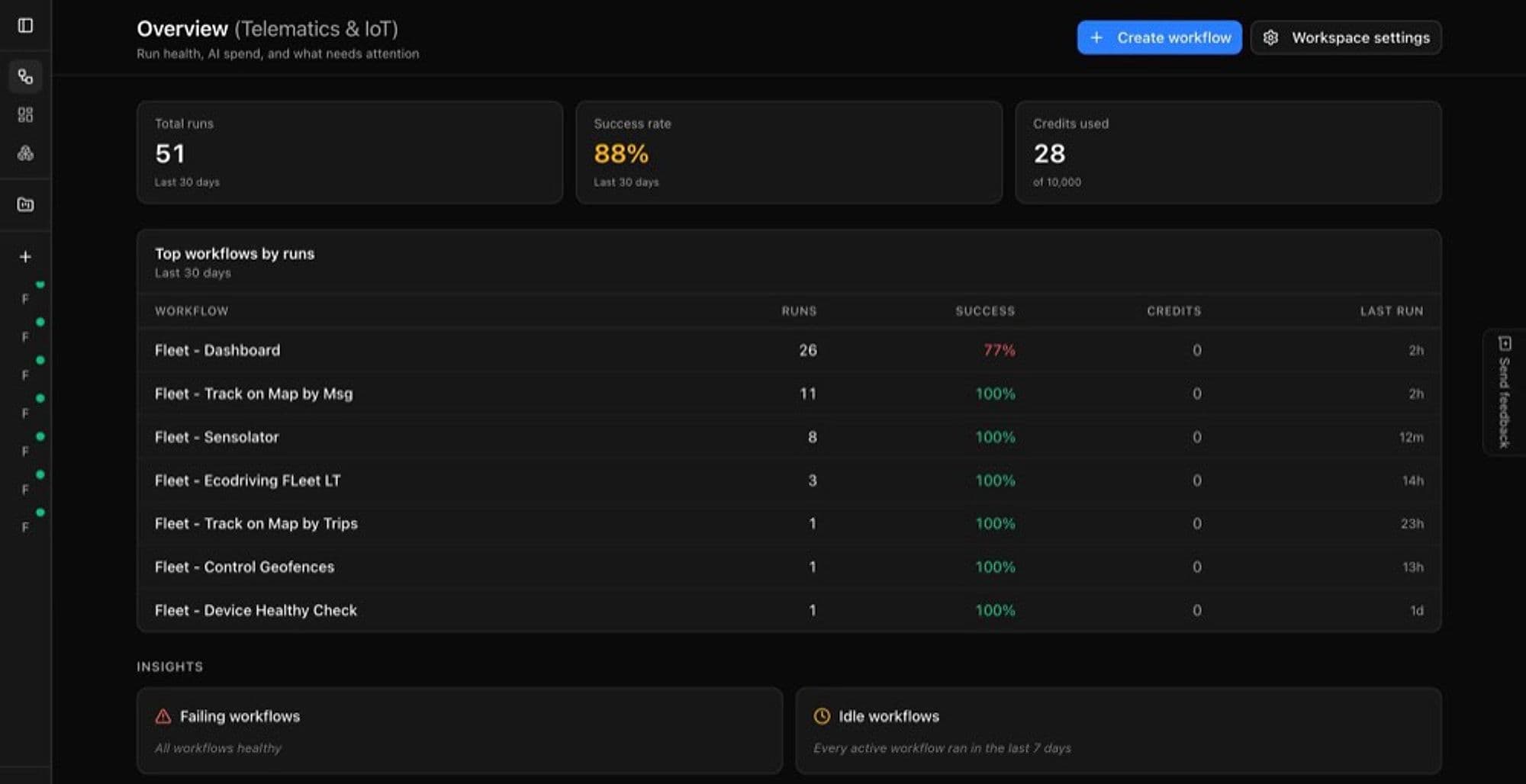Click the Idle workflows clock icon
Image resolution: width=1526 pixels, height=784 pixels.
point(822,716)
